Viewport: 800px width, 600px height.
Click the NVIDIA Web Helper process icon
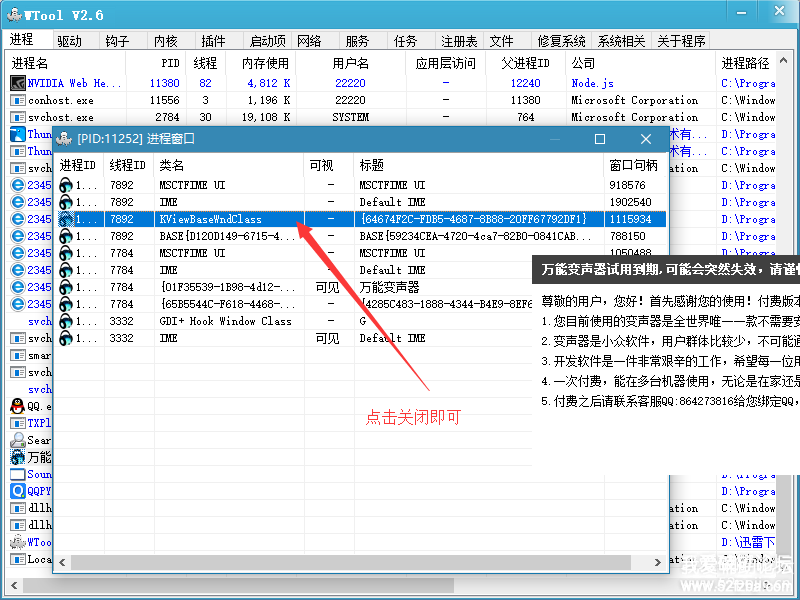click(17, 84)
